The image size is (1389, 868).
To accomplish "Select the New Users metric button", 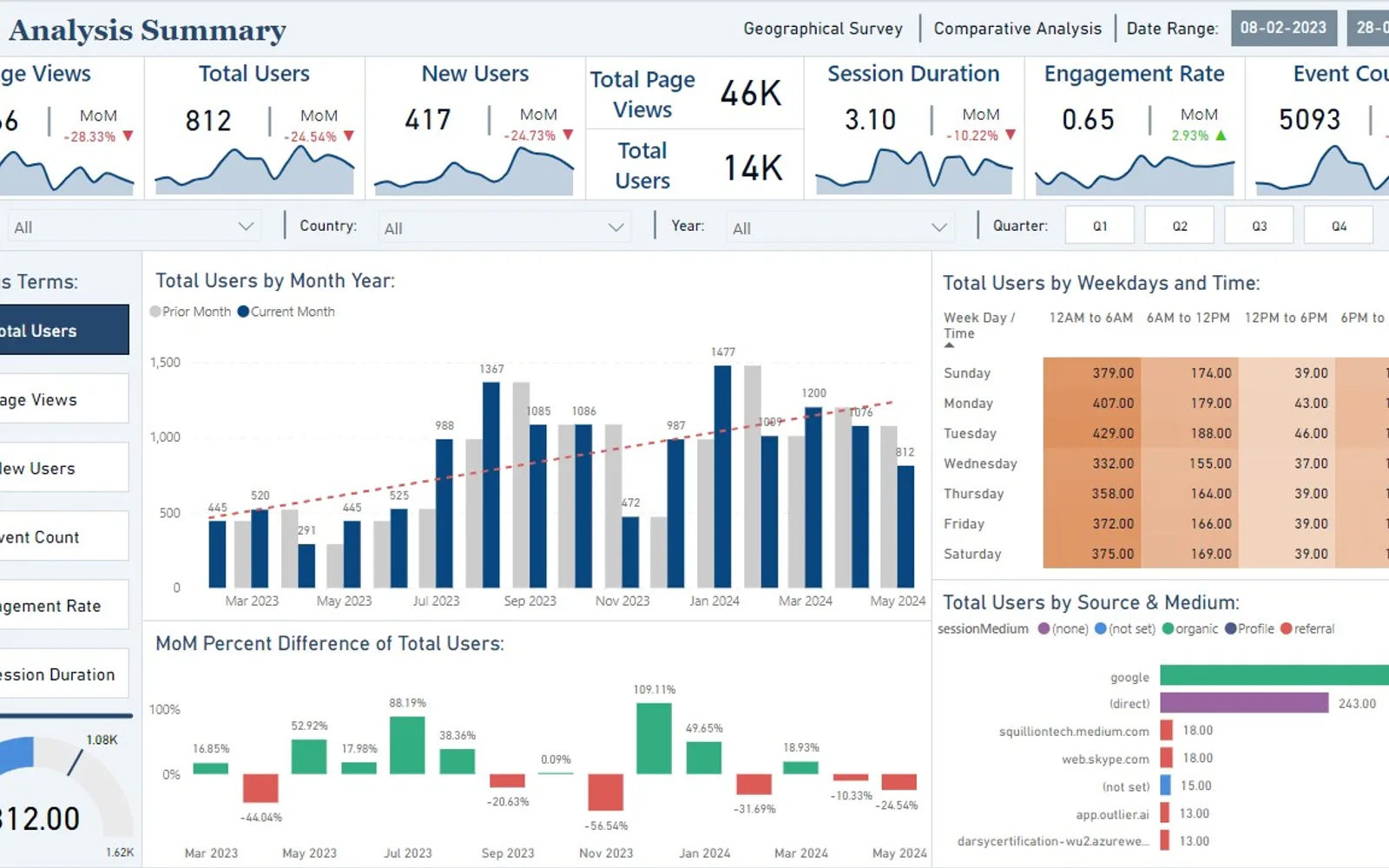I will pyautogui.click(x=64, y=468).
